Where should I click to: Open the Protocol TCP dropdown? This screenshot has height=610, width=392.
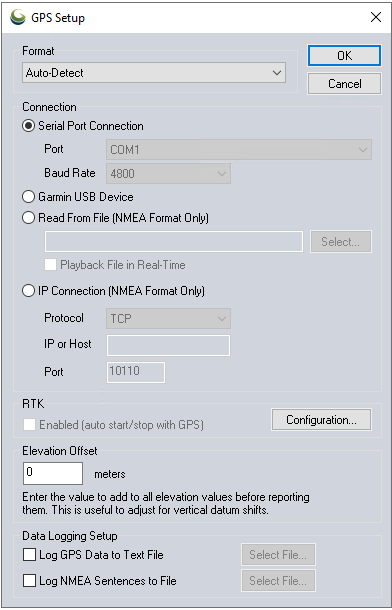tap(168, 319)
